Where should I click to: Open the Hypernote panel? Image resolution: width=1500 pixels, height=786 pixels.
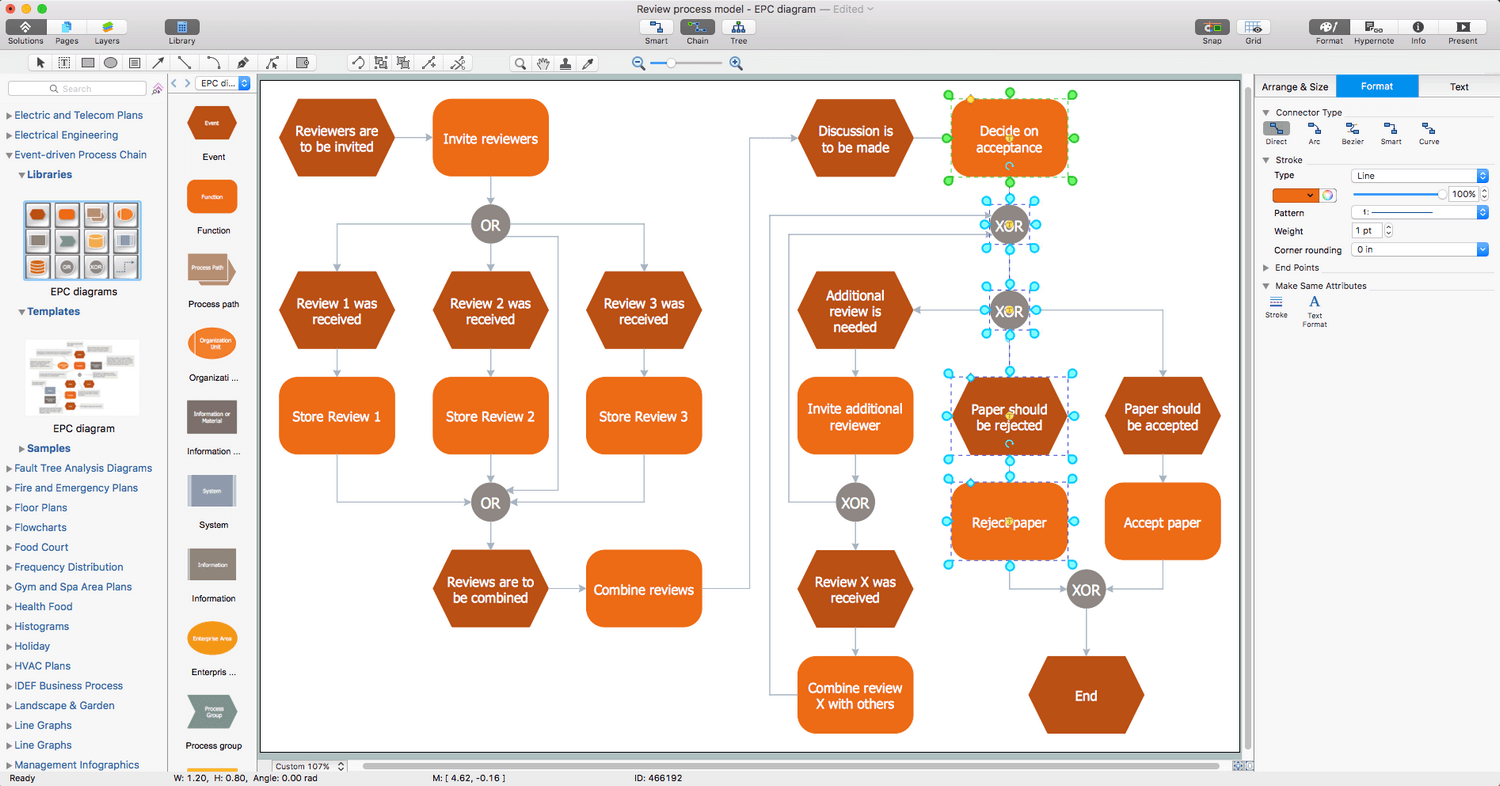[x=1374, y=32]
